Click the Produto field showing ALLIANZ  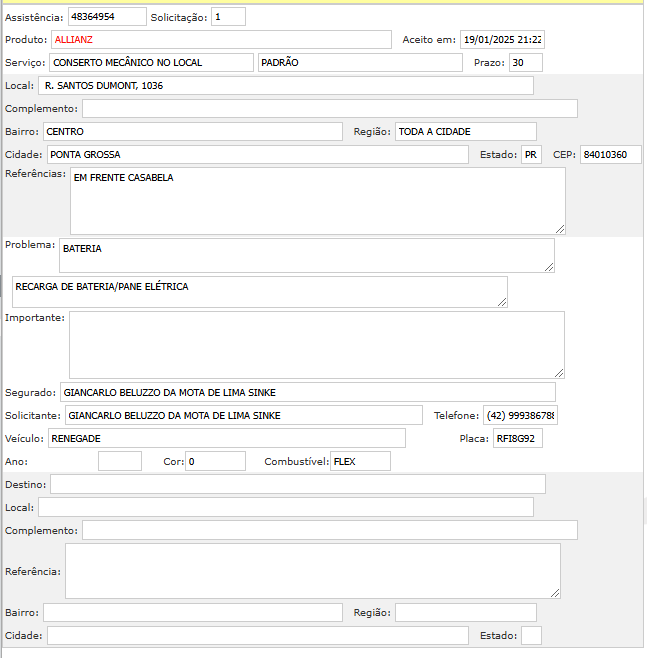tap(221, 39)
